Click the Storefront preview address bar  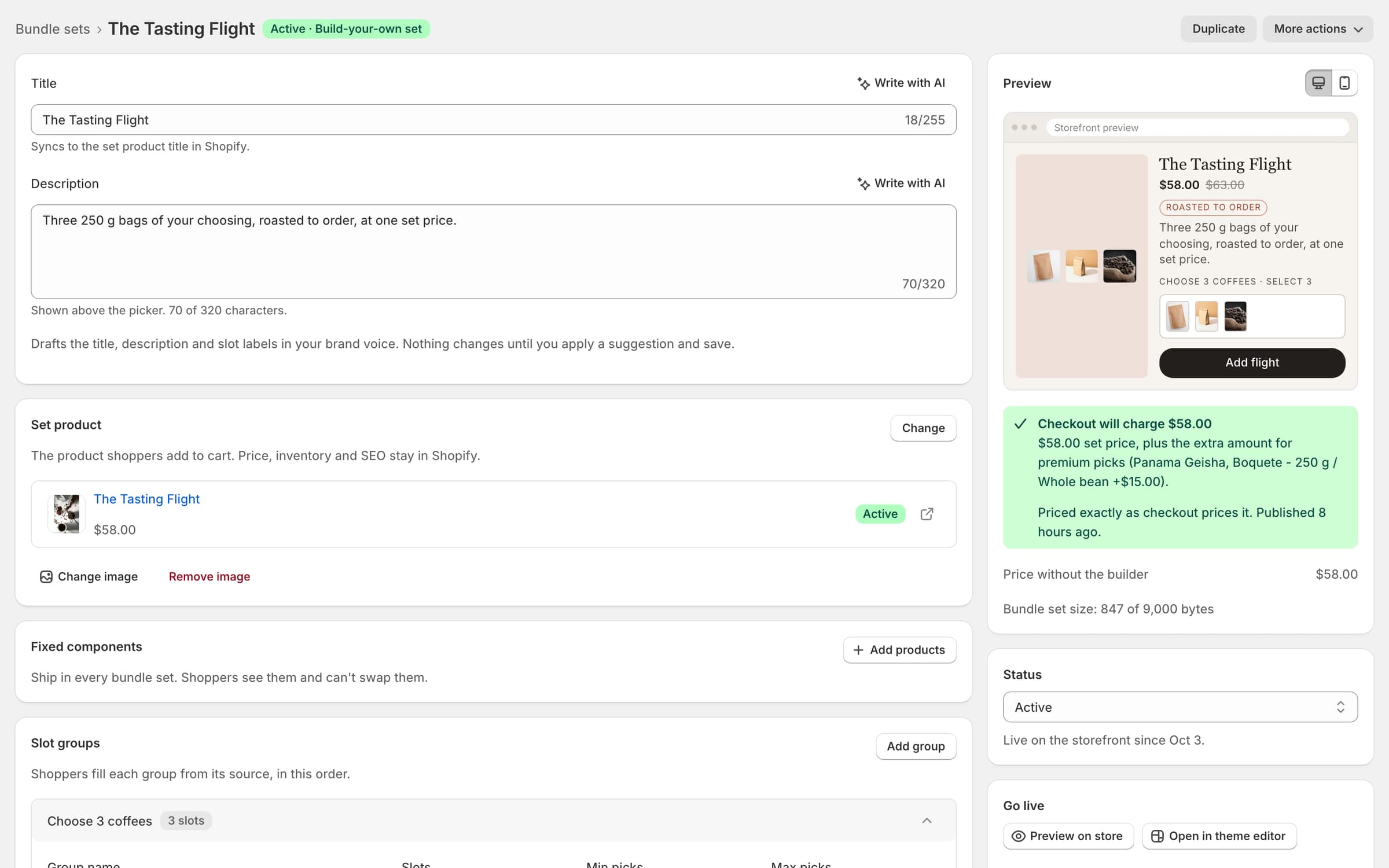1197,127
